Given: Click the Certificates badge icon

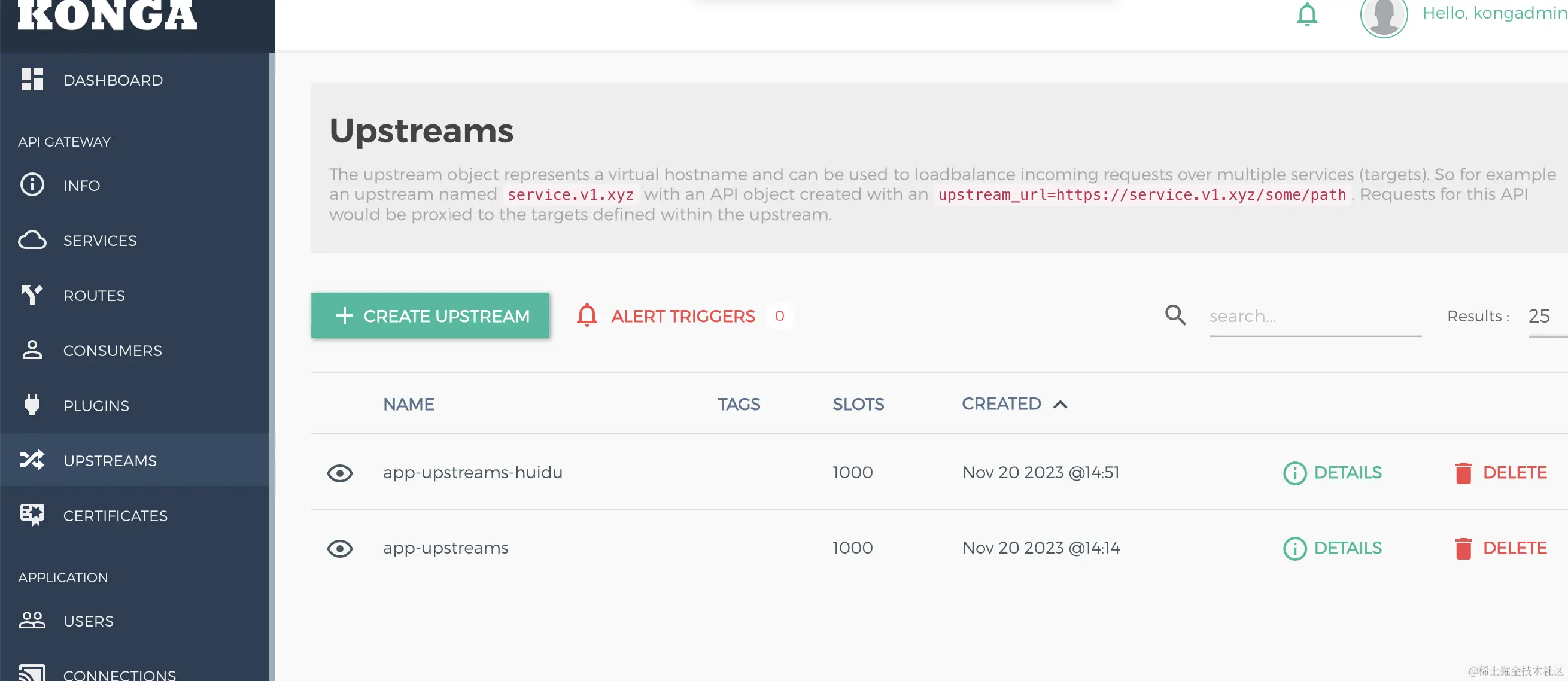Looking at the screenshot, I should 32,515.
